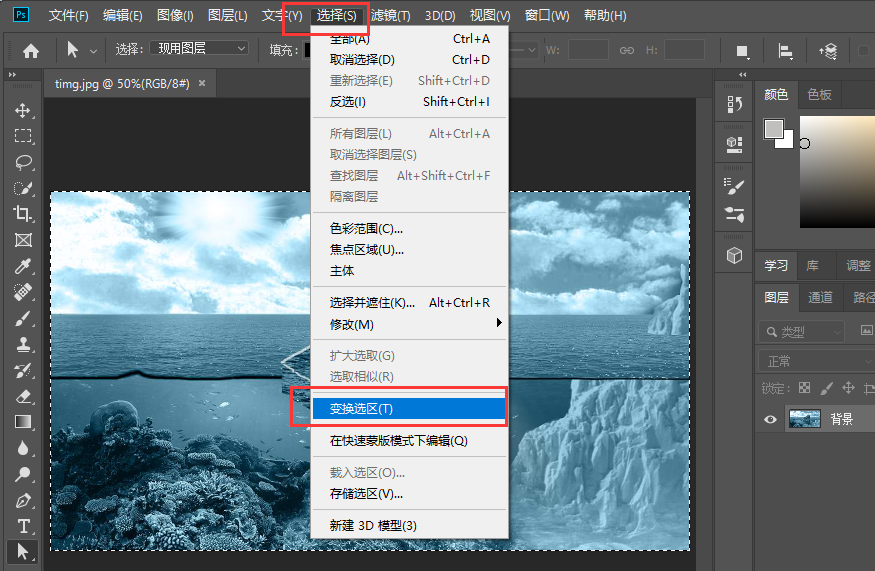Select the Lasso tool
This screenshot has height=571, width=875.
click(x=23, y=162)
